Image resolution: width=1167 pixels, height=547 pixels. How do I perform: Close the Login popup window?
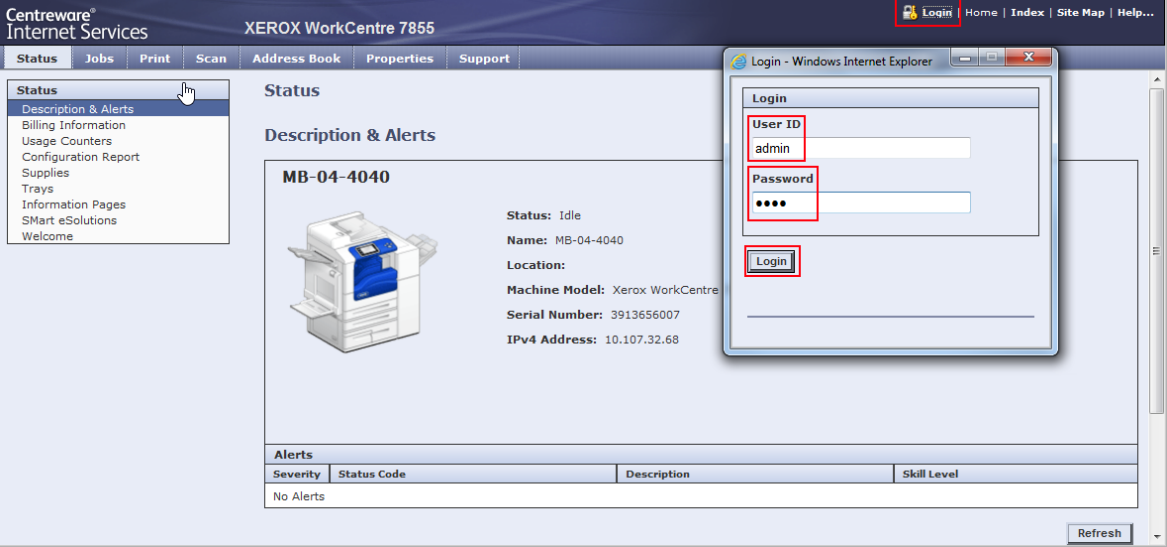[1029, 57]
